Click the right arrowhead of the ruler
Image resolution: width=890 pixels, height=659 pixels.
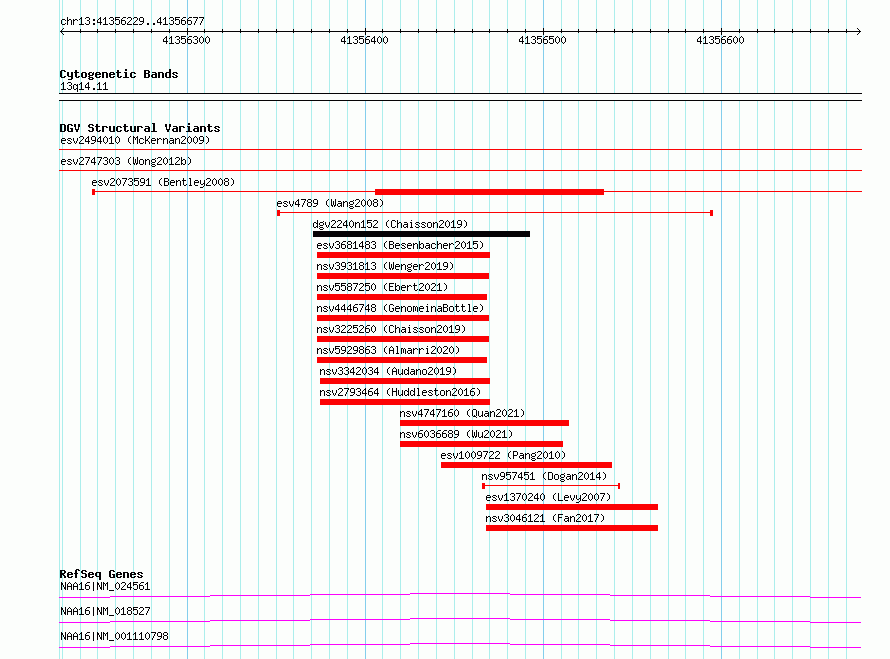point(858,31)
